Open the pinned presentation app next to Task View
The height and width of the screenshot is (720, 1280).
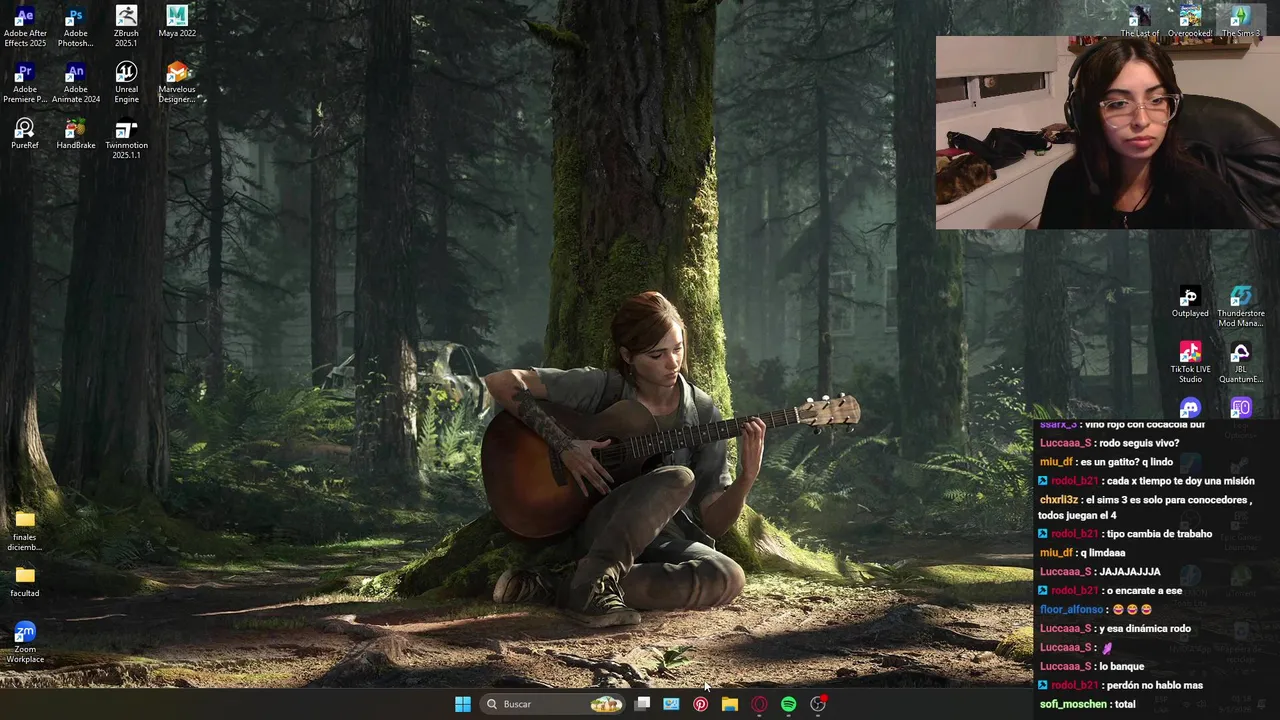coord(671,704)
